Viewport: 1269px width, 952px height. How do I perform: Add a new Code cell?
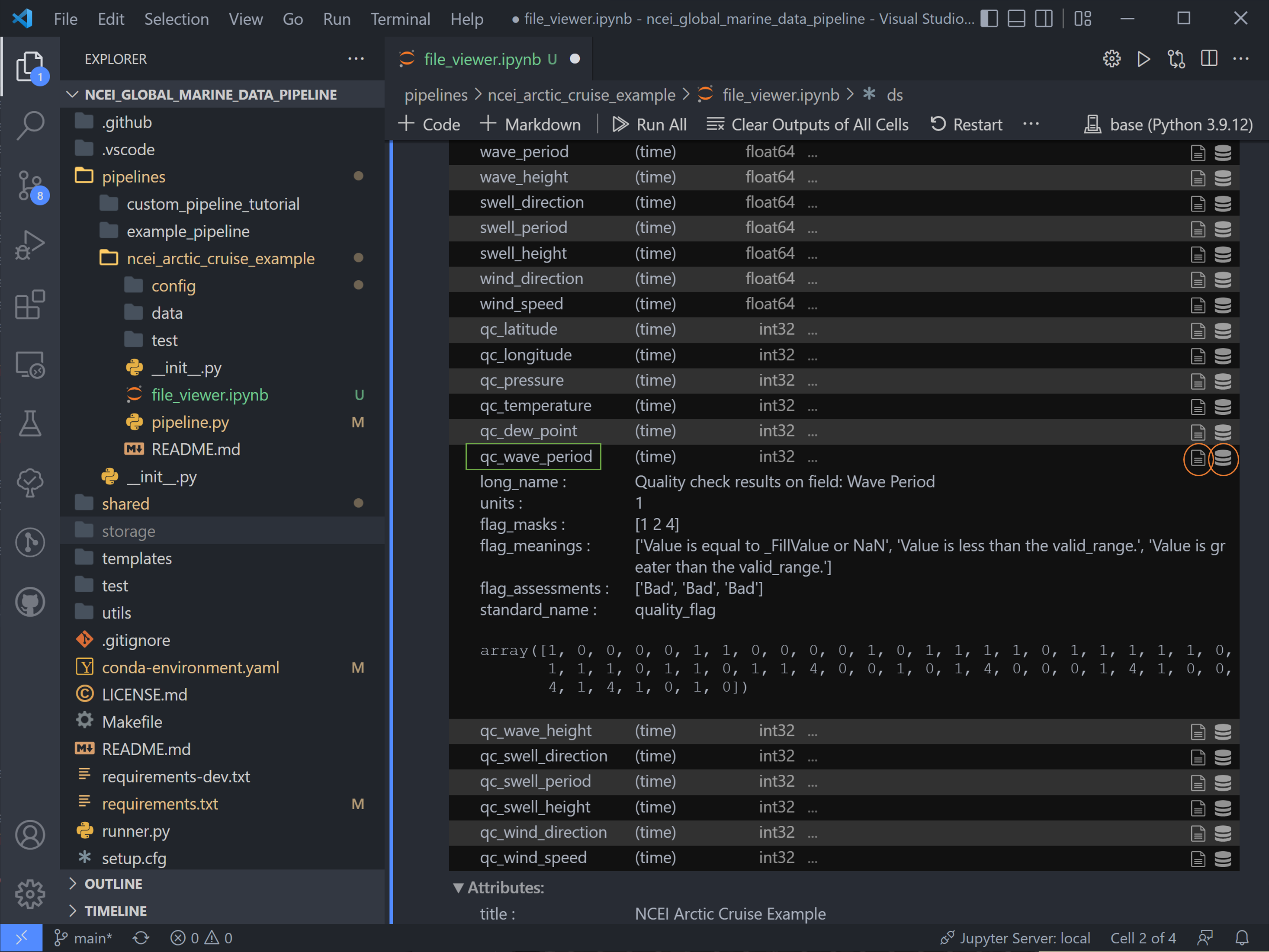(428, 124)
